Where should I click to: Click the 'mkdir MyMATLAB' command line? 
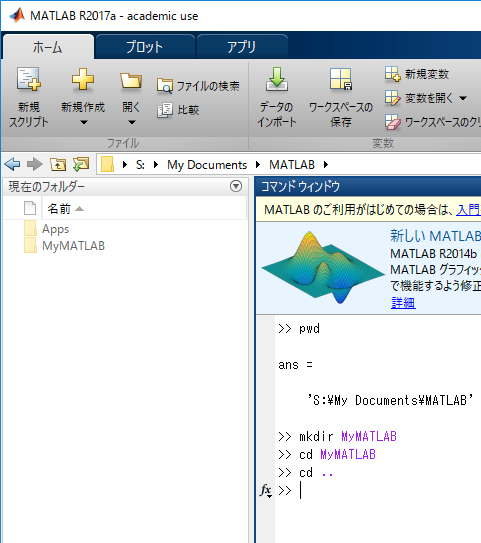[x=337, y=436]
